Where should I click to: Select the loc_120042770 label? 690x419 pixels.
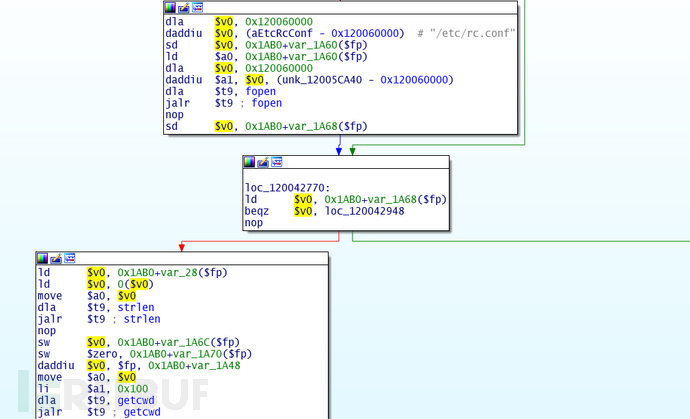(x=287, y=188)
